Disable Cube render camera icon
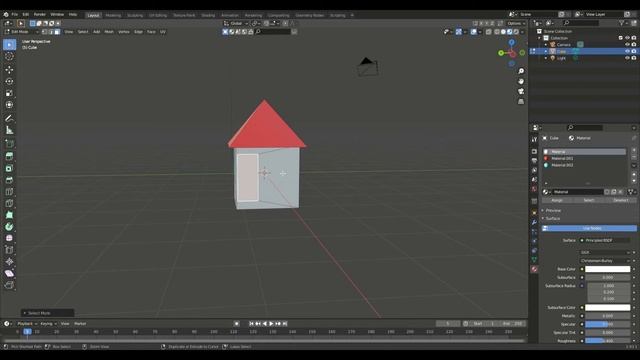Screen dimensions: 640x360 click(x=634, y=51)
